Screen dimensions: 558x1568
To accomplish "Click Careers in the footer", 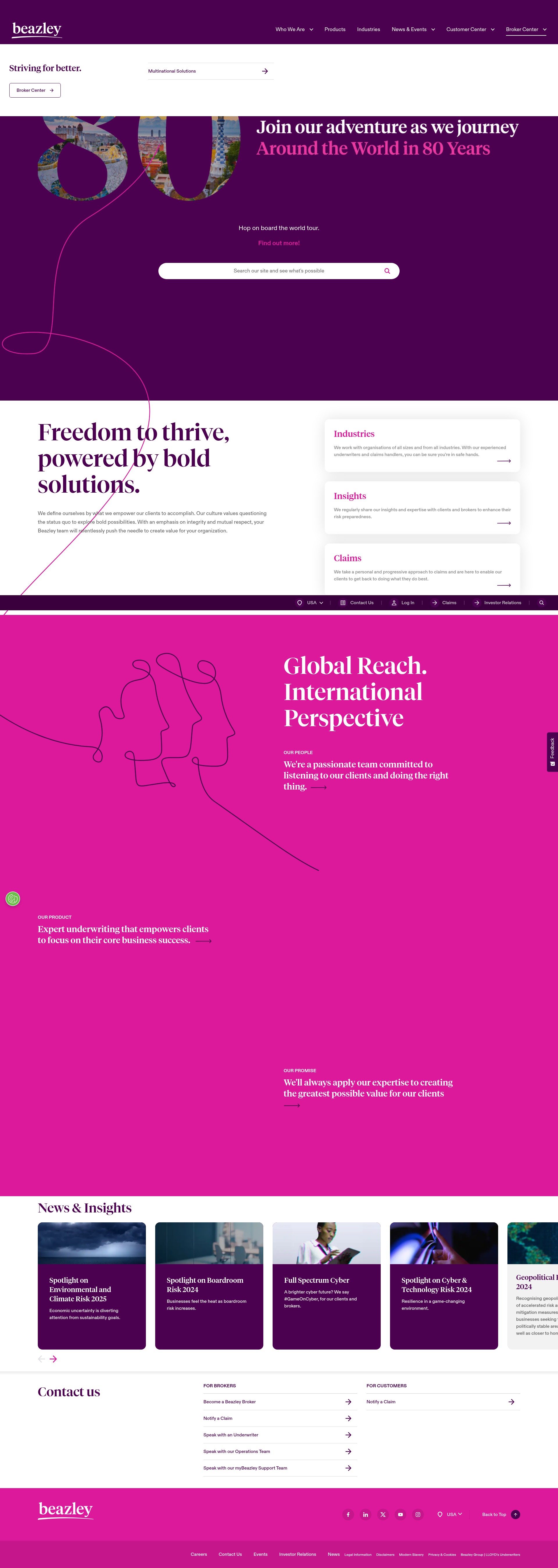I will (x=198, y=1554).
